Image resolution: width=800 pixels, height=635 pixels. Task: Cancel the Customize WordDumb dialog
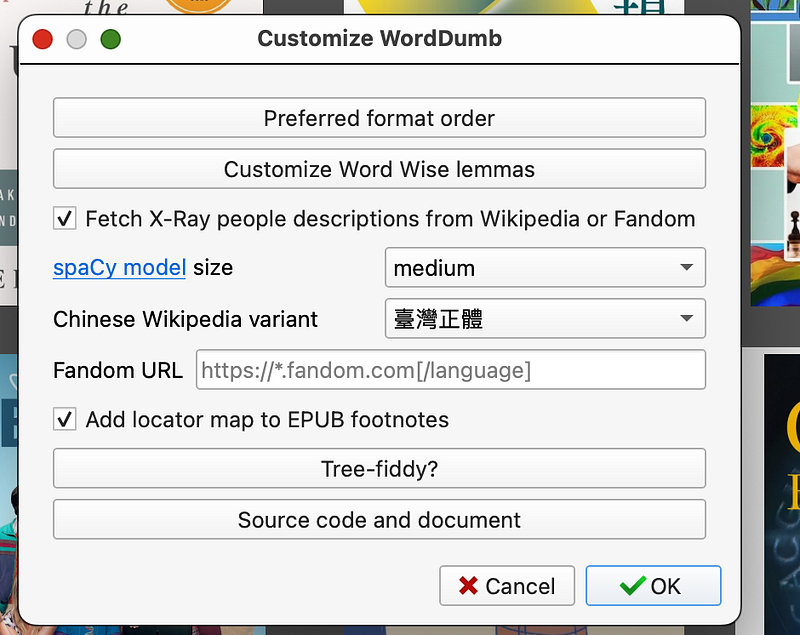point(507,586)
